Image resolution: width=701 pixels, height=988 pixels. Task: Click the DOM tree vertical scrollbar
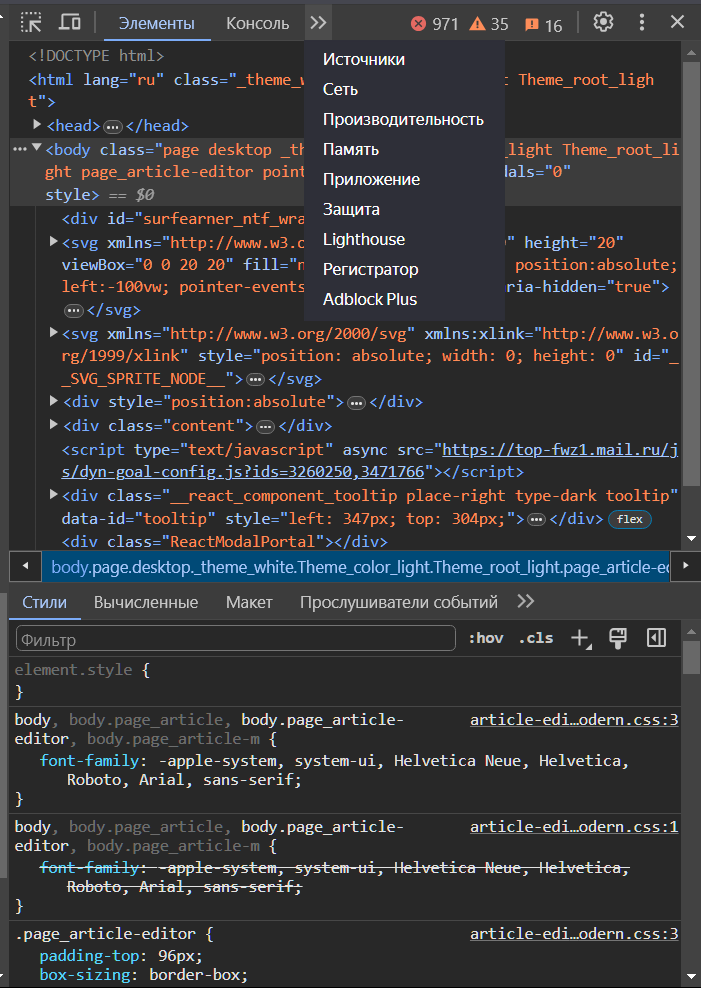691,274
